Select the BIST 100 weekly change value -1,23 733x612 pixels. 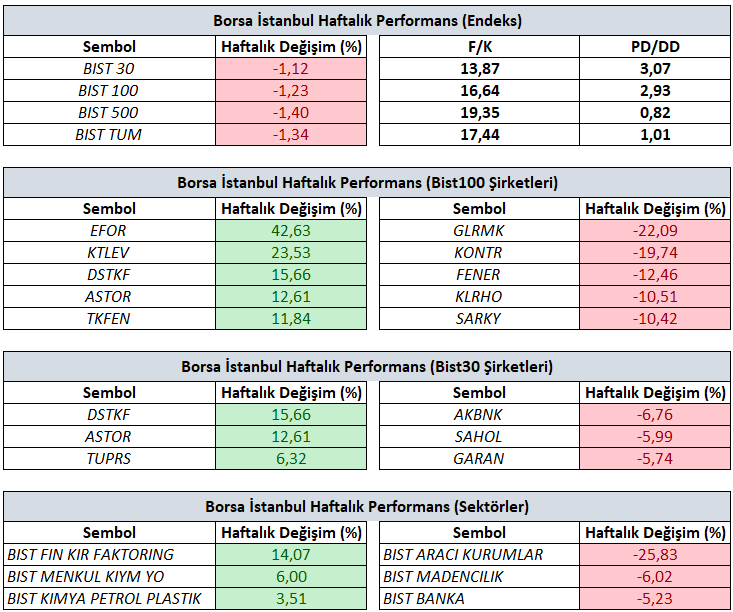click(x=292, y=91)
